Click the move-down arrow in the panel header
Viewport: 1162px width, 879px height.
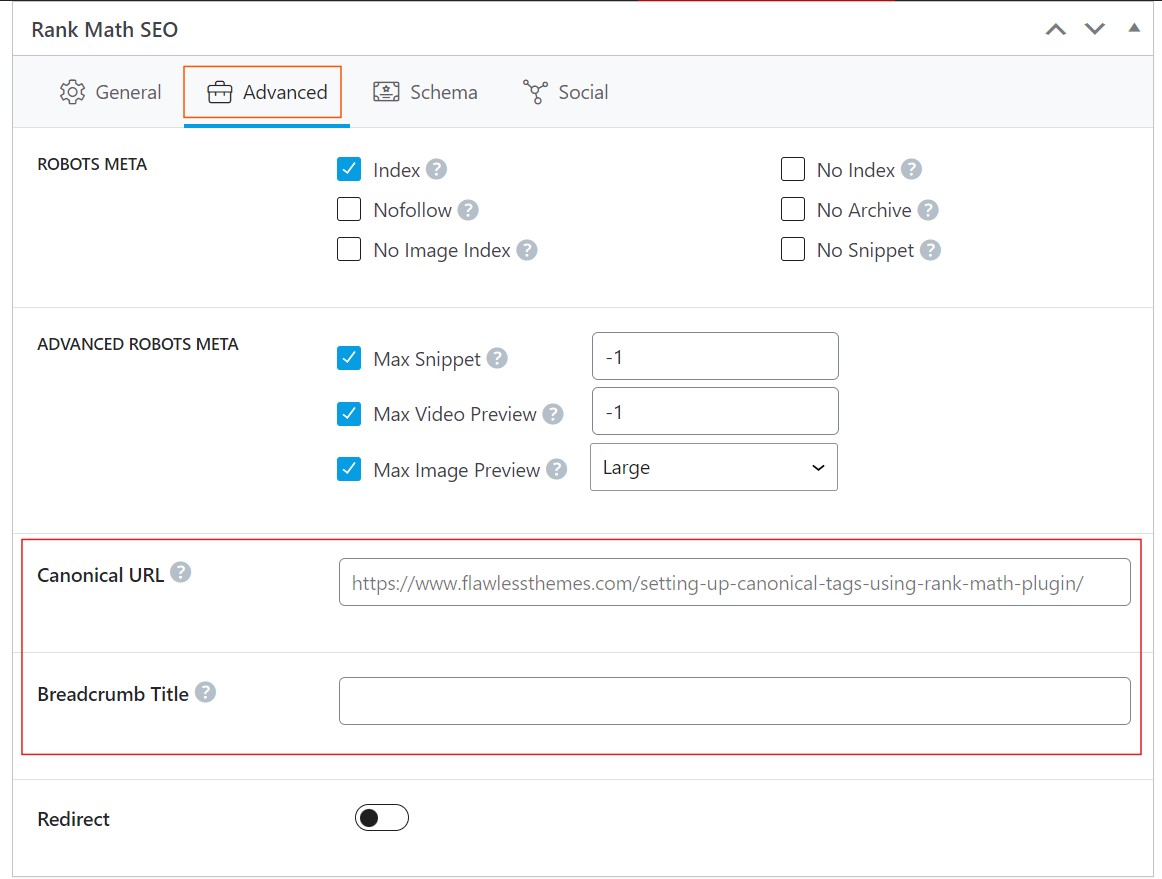(1094, 29)
